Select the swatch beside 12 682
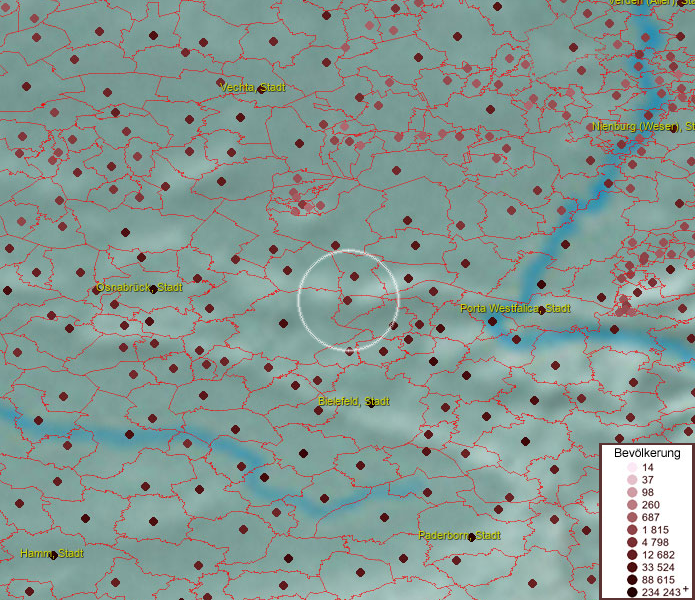This screenshot has width=695, height=600. [x=632, y=555]
